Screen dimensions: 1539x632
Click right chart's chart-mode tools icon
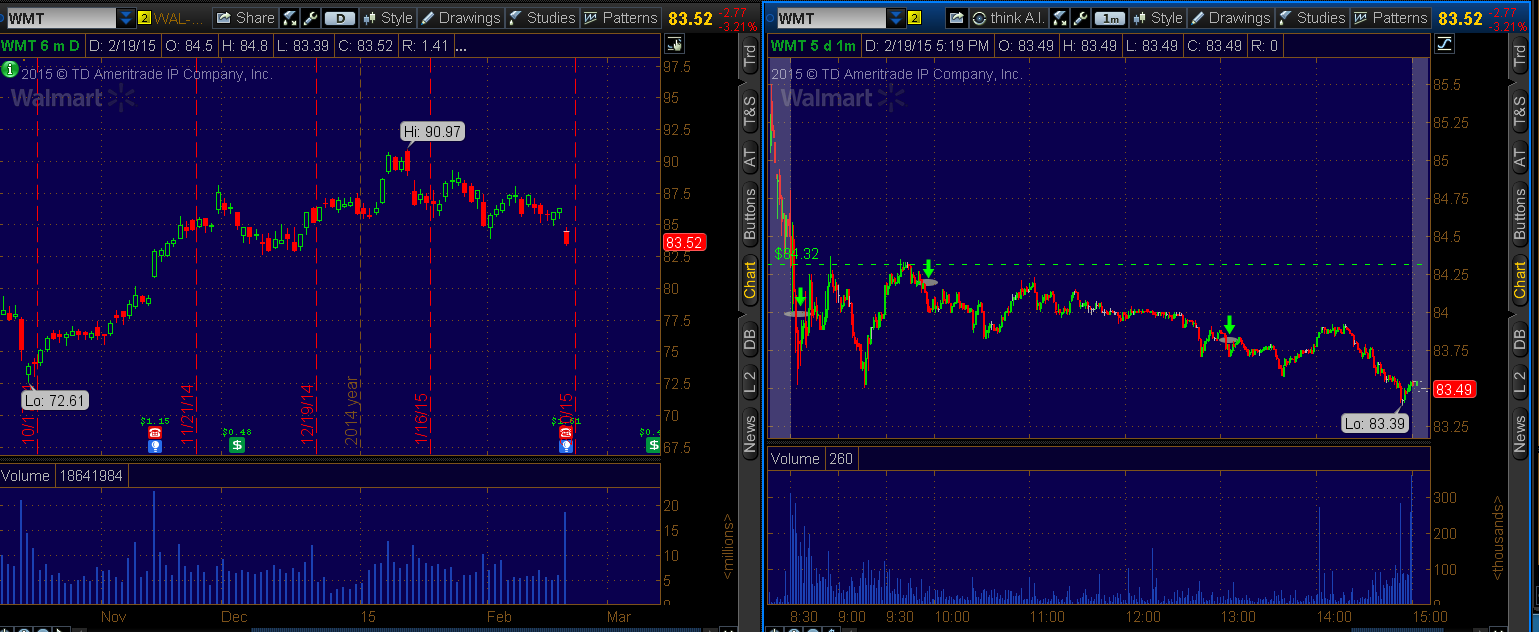tap(1059, 18)
